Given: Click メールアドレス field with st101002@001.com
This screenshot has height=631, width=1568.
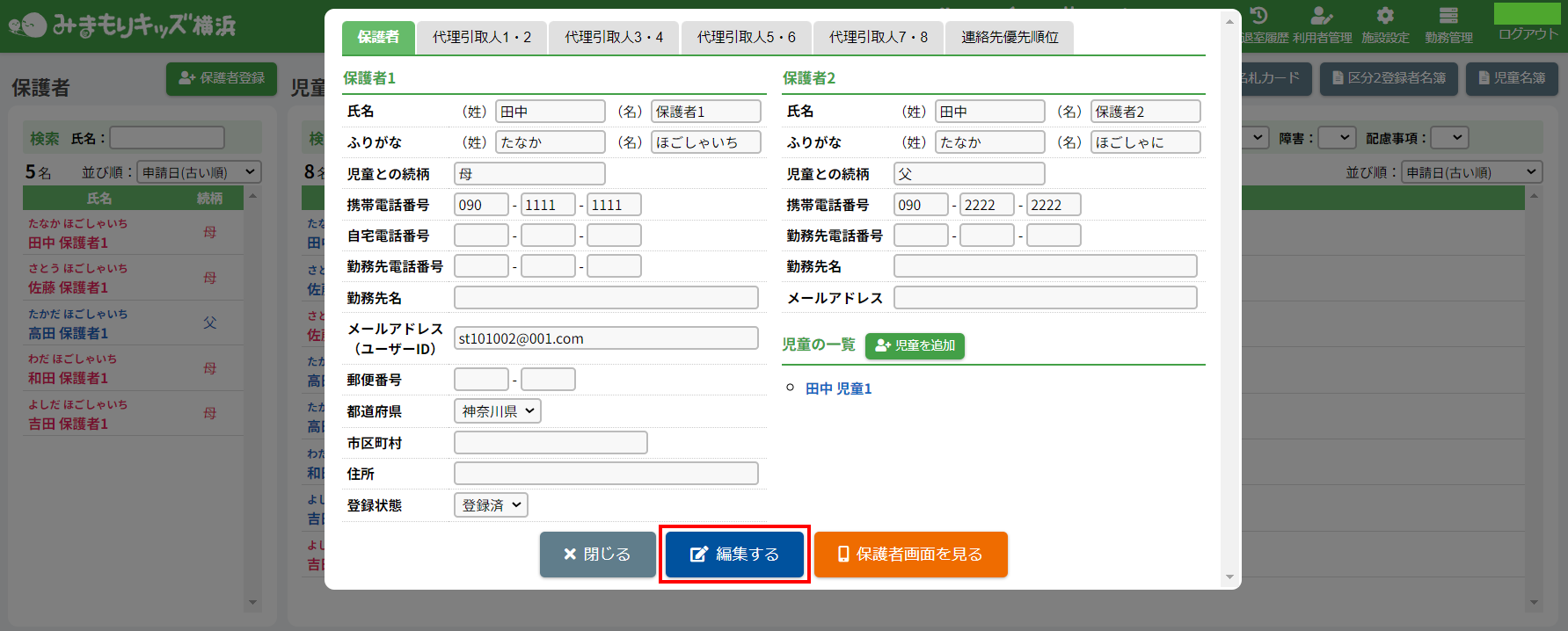Looking at the screenshot, I should tap(606, 338).
